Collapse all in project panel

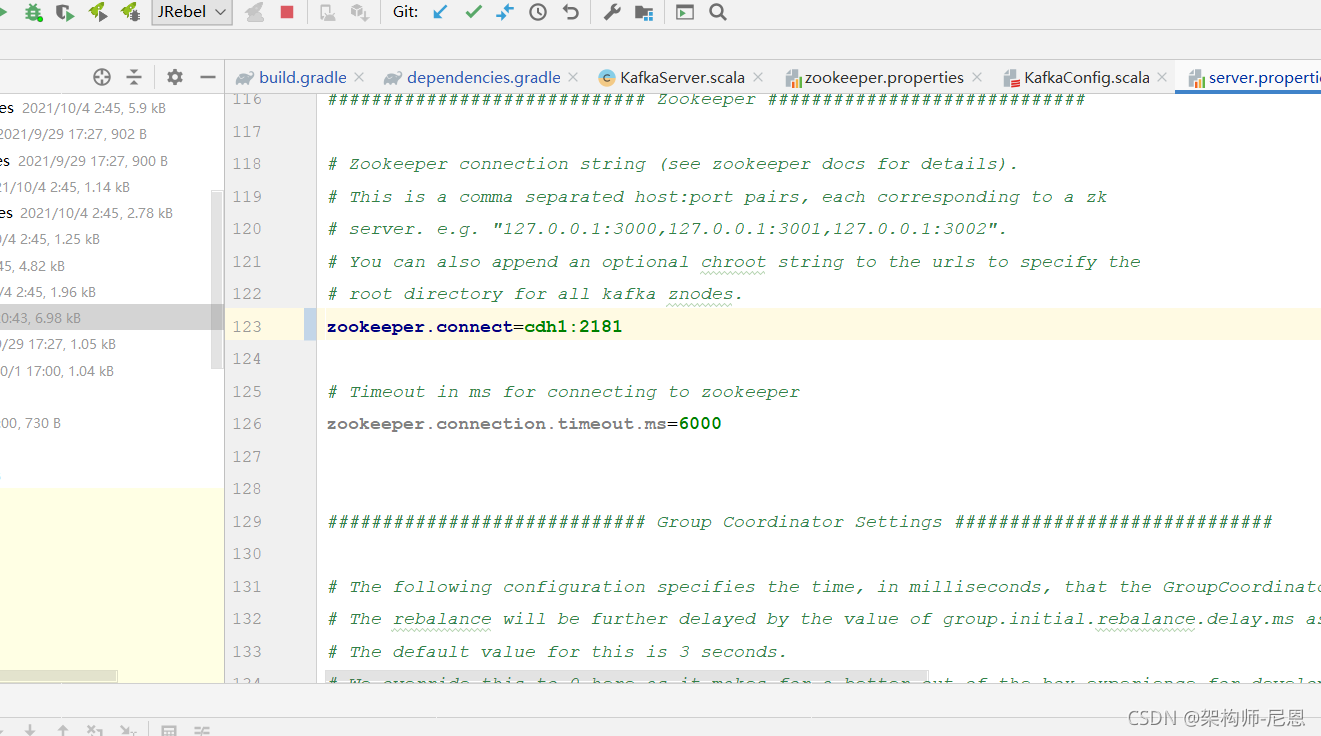coord(134,77)
